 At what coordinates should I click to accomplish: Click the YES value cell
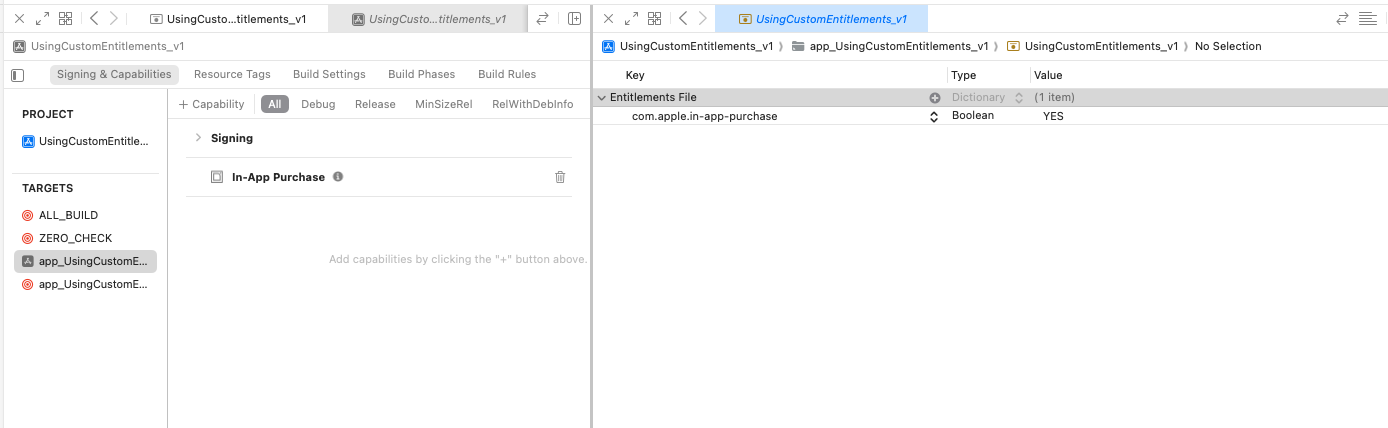click(1053, 116)
